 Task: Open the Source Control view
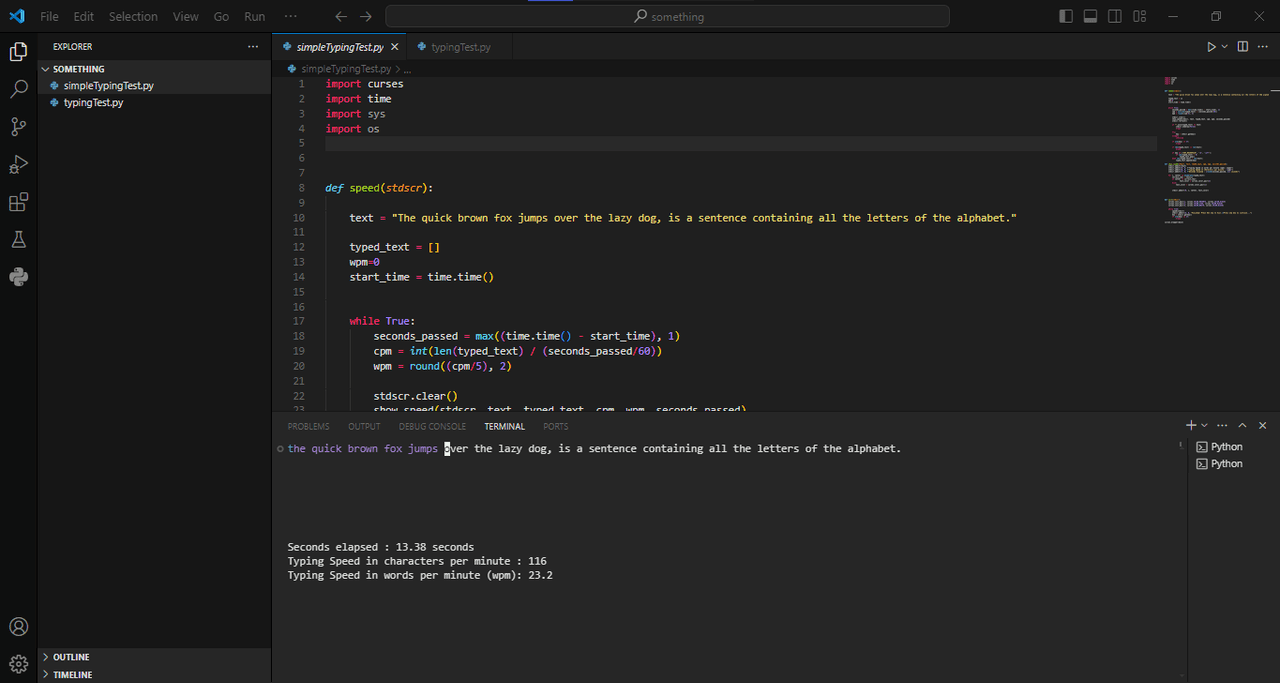click(18, 127)
